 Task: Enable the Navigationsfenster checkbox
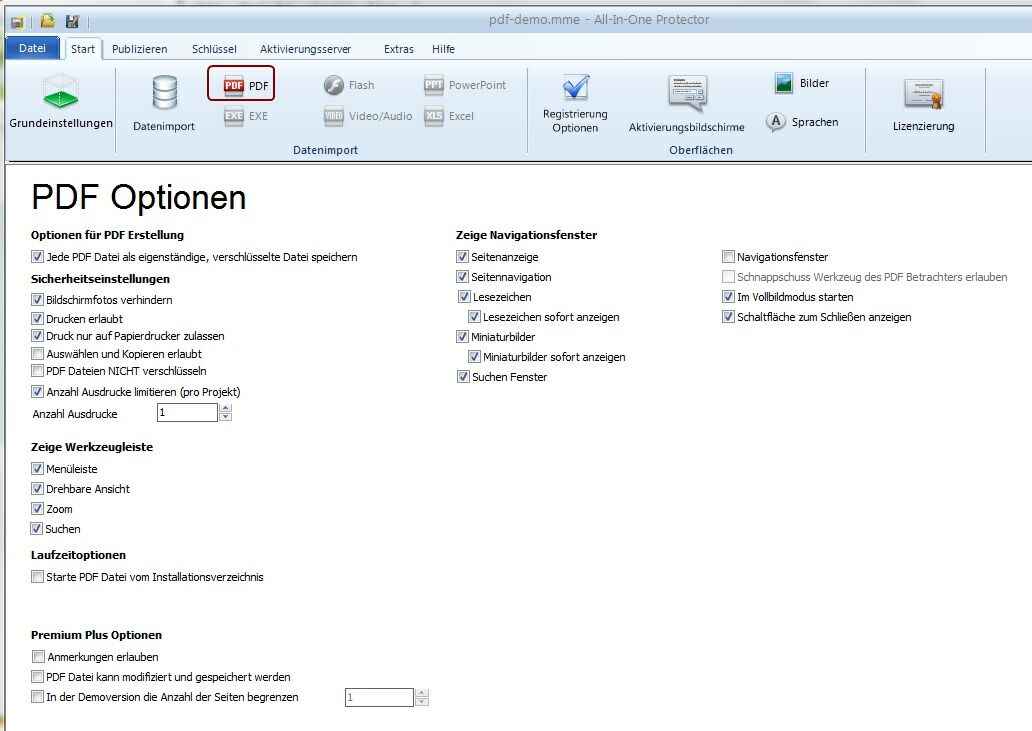pos(729,257)
